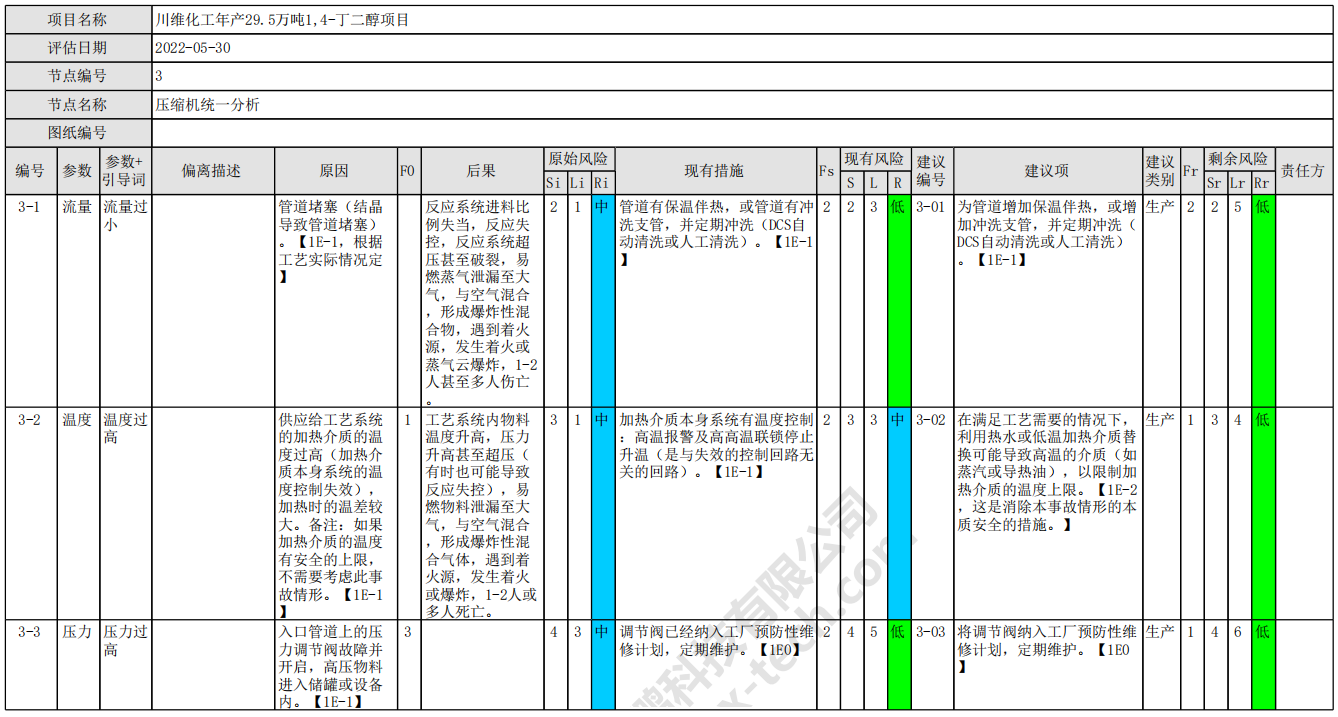Click the measure cell starting 调节阀已经纳入

715,664
